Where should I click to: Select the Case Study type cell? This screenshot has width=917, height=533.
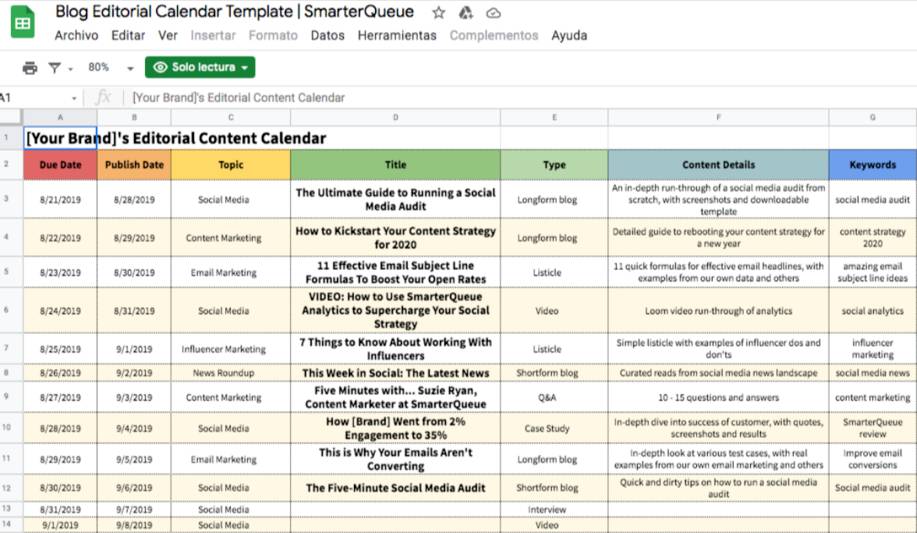554,428
